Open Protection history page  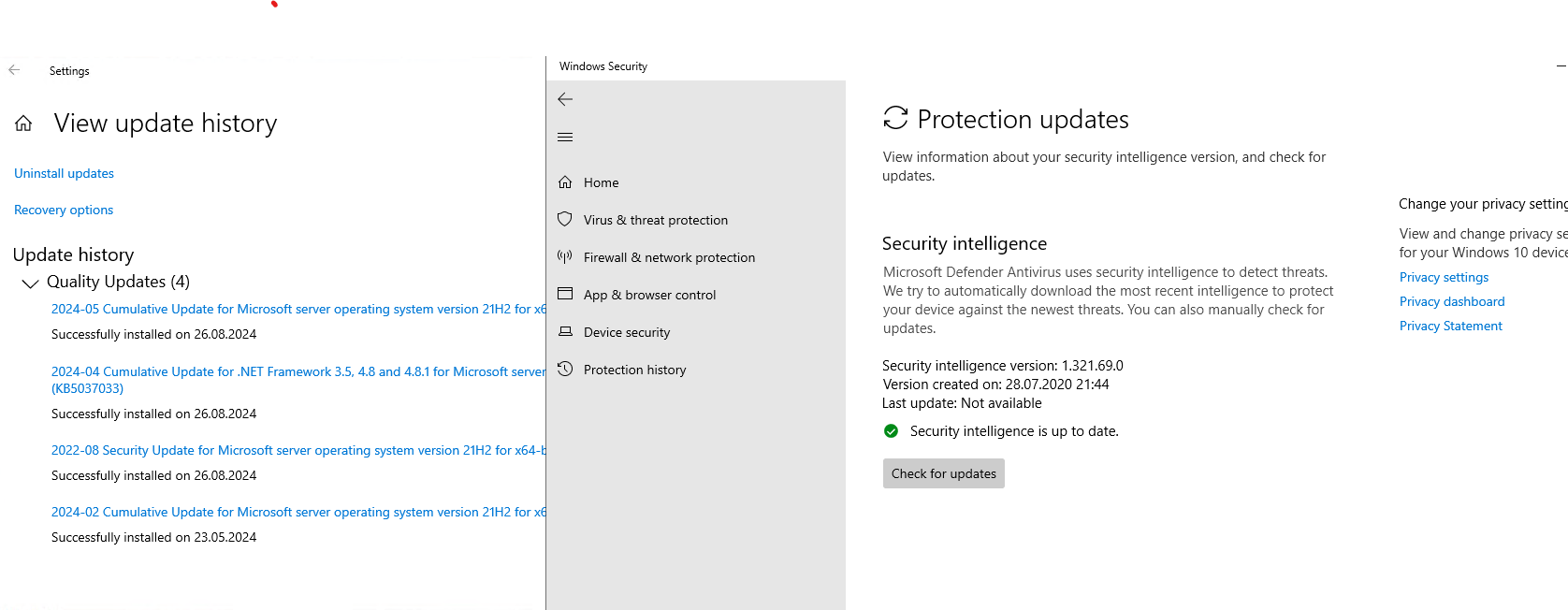(x=634, y=370)
